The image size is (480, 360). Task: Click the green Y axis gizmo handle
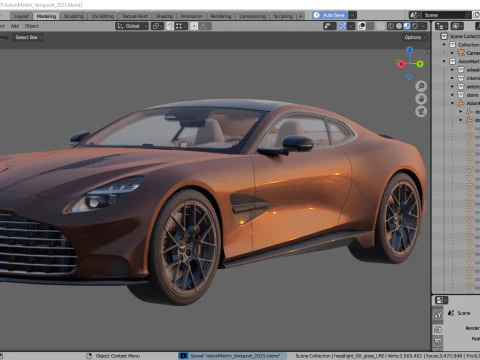[x=420, y=63]
